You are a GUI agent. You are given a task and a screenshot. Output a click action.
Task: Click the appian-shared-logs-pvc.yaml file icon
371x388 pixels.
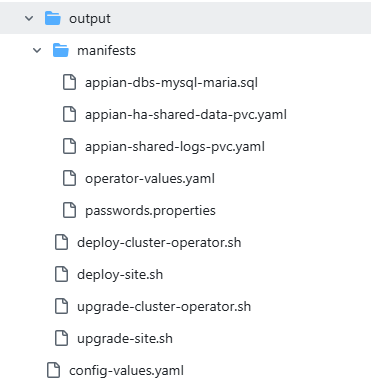pos(69,146)
